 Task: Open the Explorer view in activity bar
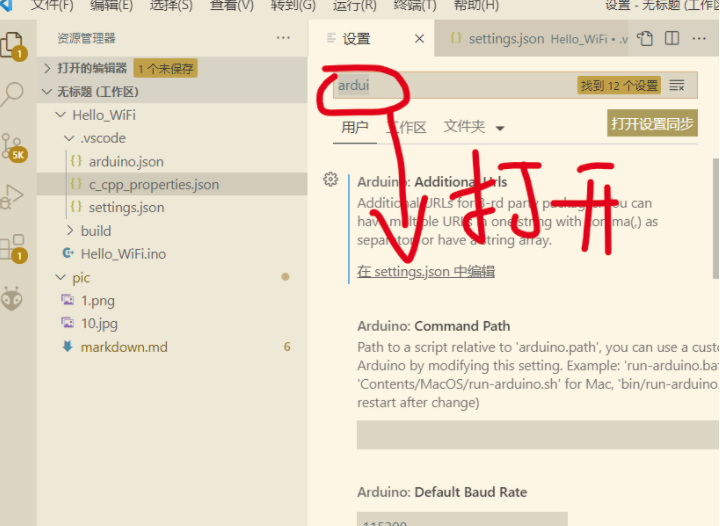13,46
